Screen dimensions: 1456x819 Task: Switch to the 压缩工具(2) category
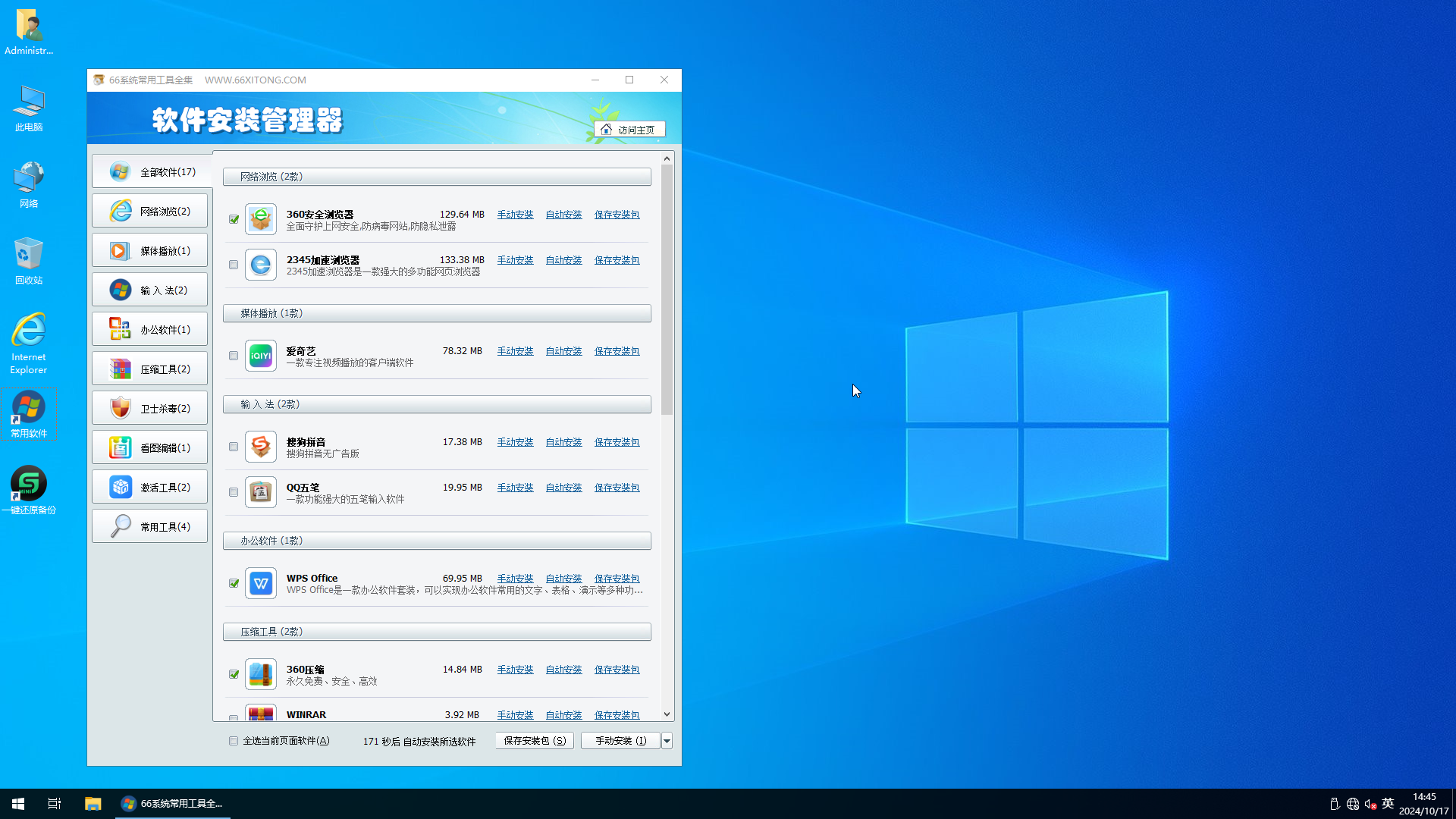[x=149, y=369]
